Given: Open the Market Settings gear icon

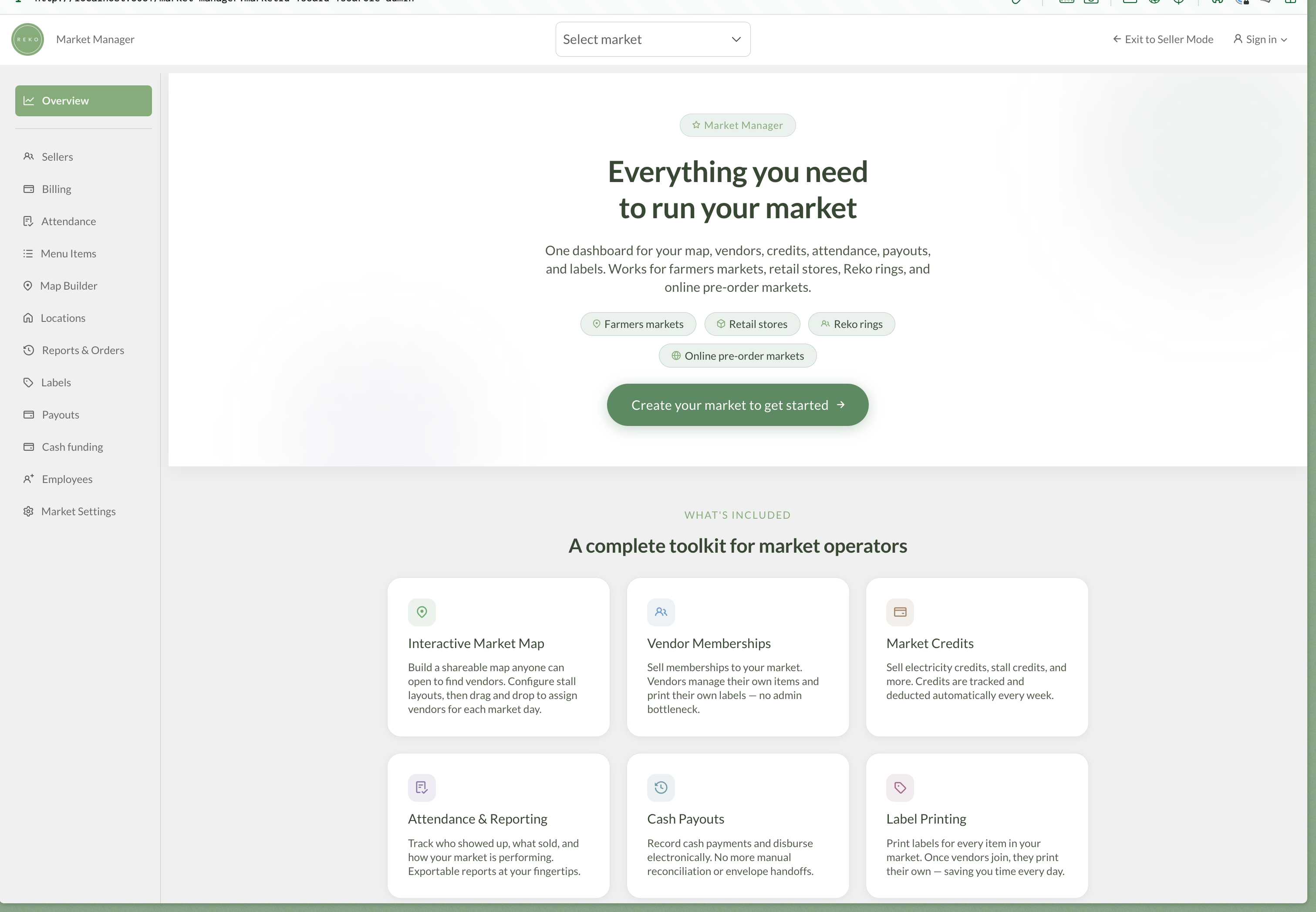Looking at the screenshot, I should click(29, 511).
